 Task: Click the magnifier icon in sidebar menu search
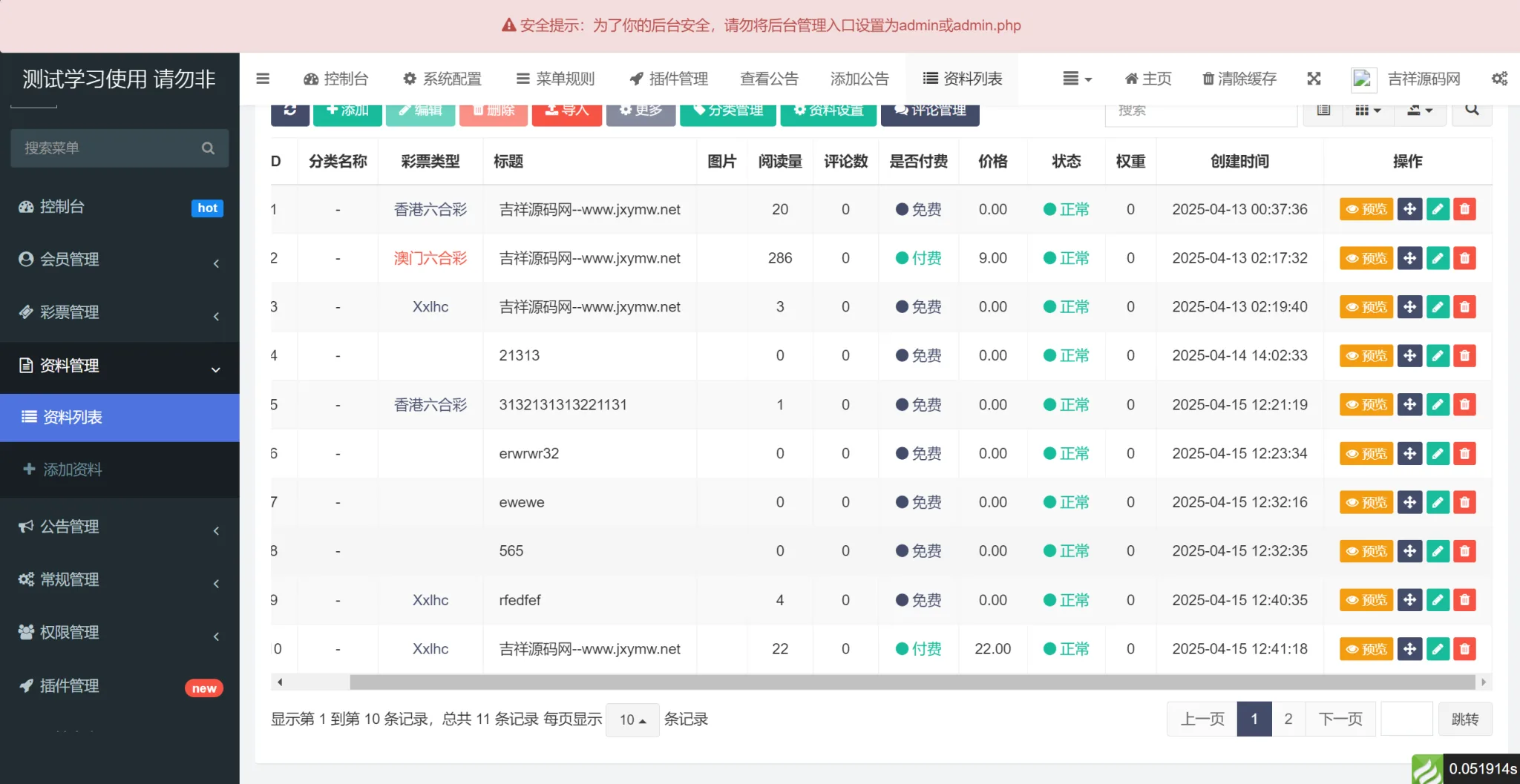click(208, 148)
